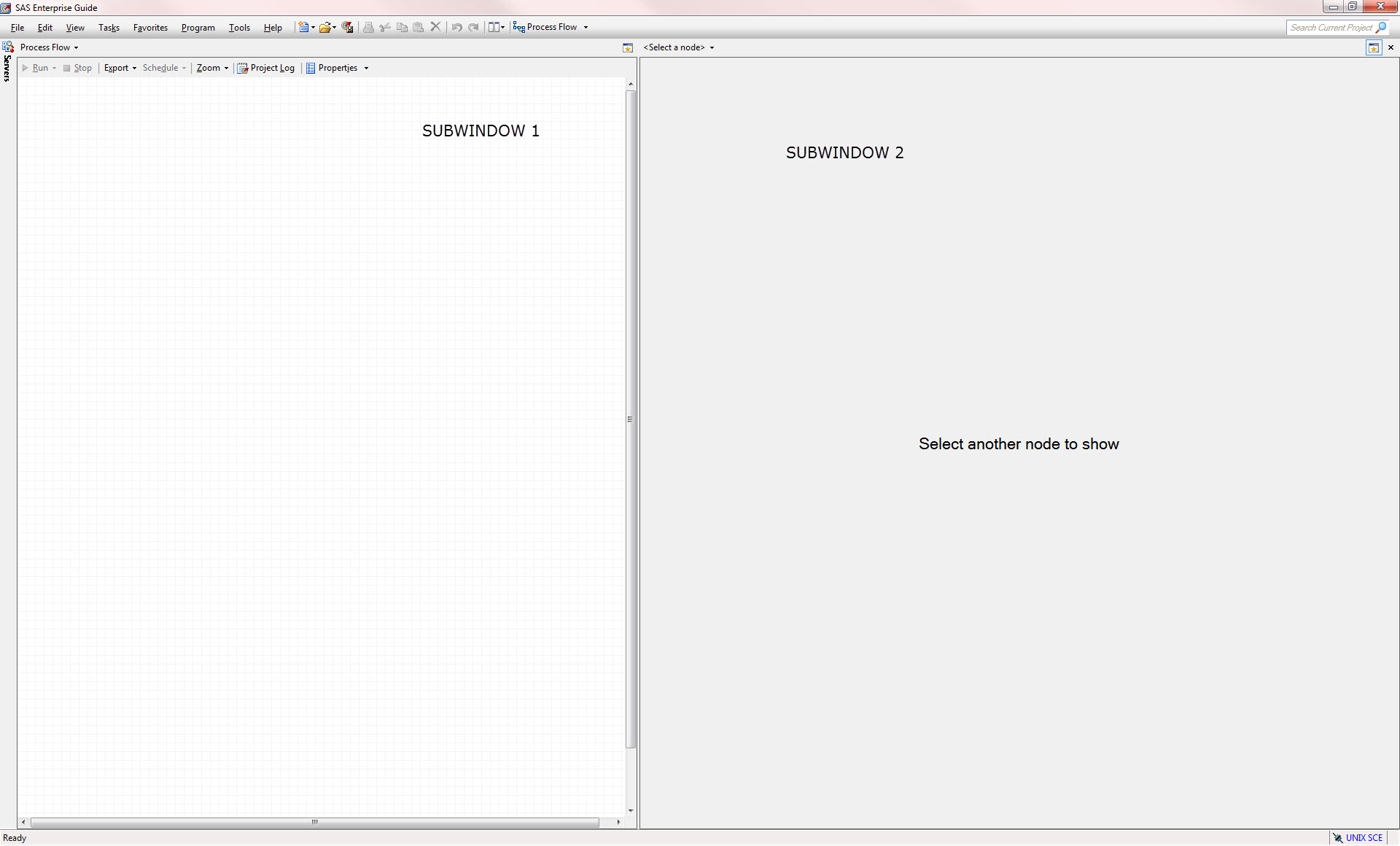Click the horizontal scrollbar thumb
Image resolution: width=1400 pixels, height=846 pixels.
point(314,822)
